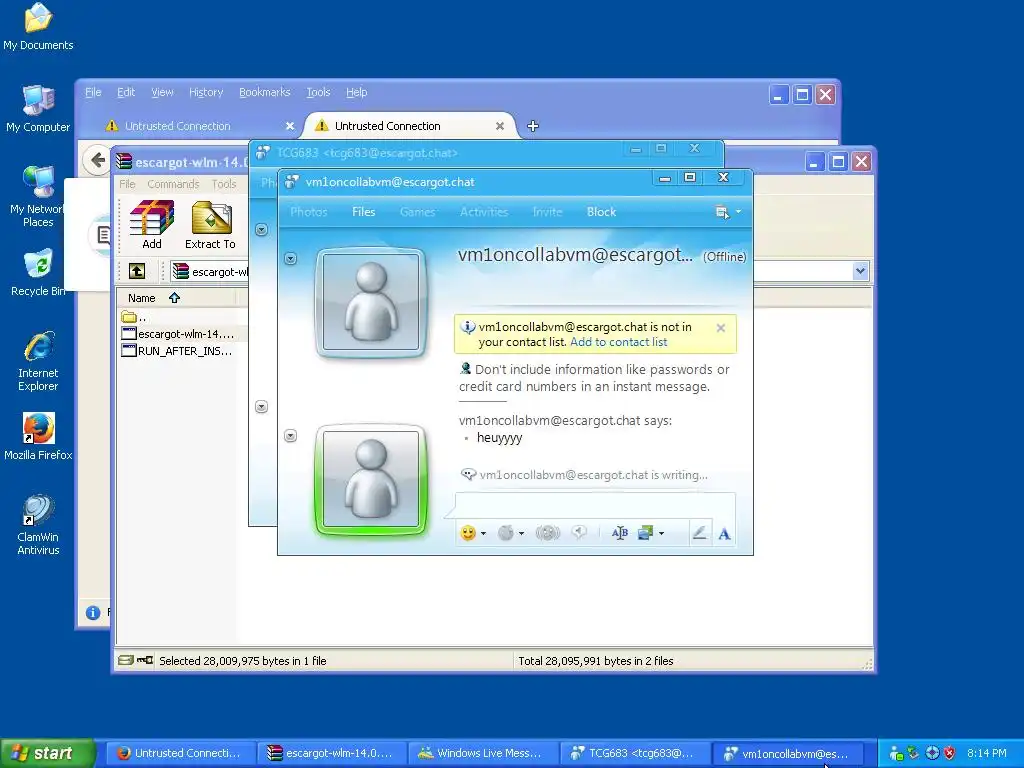Open the Firefox Bookmarks menu
Screen dimensions: 1024x768
coord(264,92)
